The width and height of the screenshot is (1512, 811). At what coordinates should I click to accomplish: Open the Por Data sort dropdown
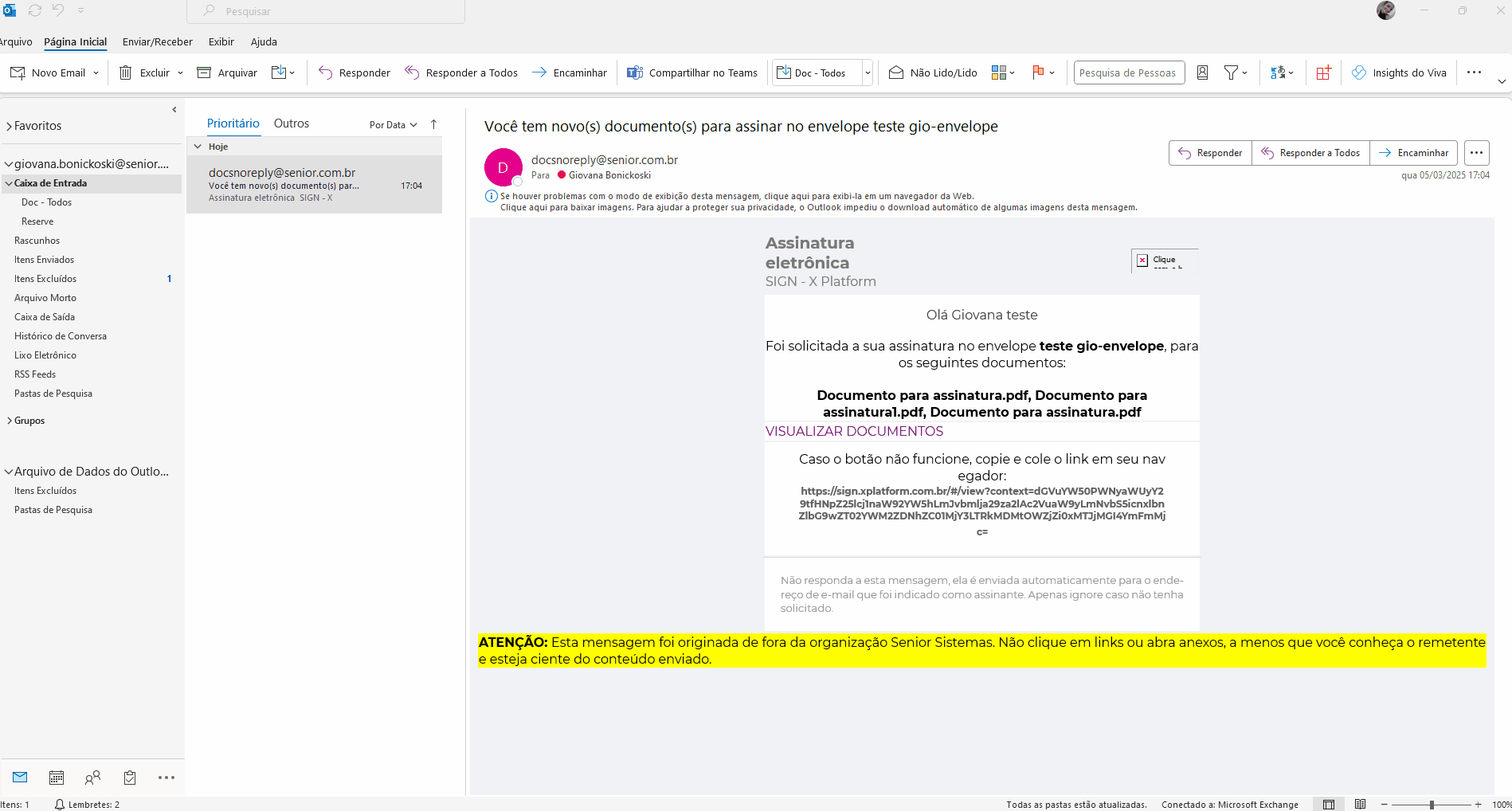click(x=394, y=125)
